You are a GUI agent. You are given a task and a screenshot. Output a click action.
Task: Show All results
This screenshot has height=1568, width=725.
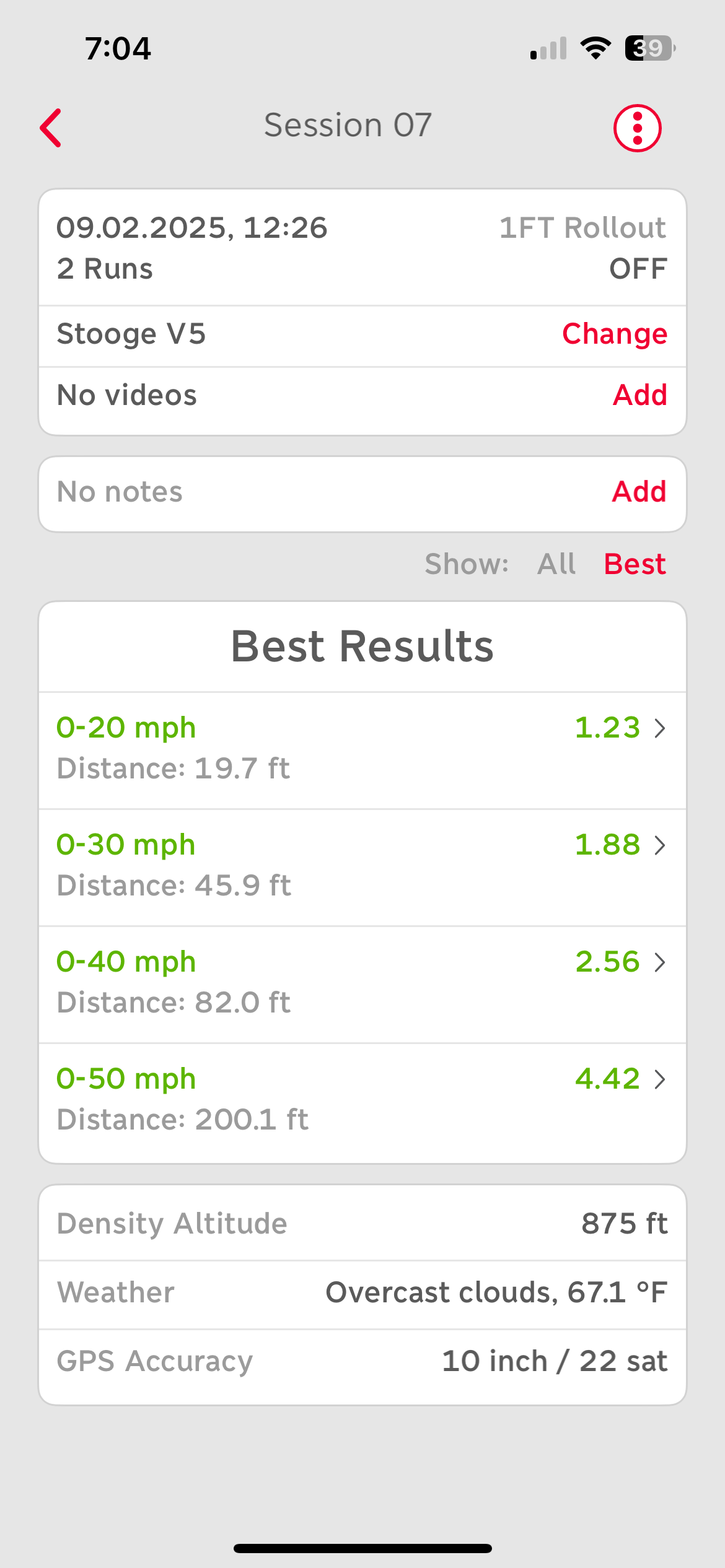click(x=556, y=564)
